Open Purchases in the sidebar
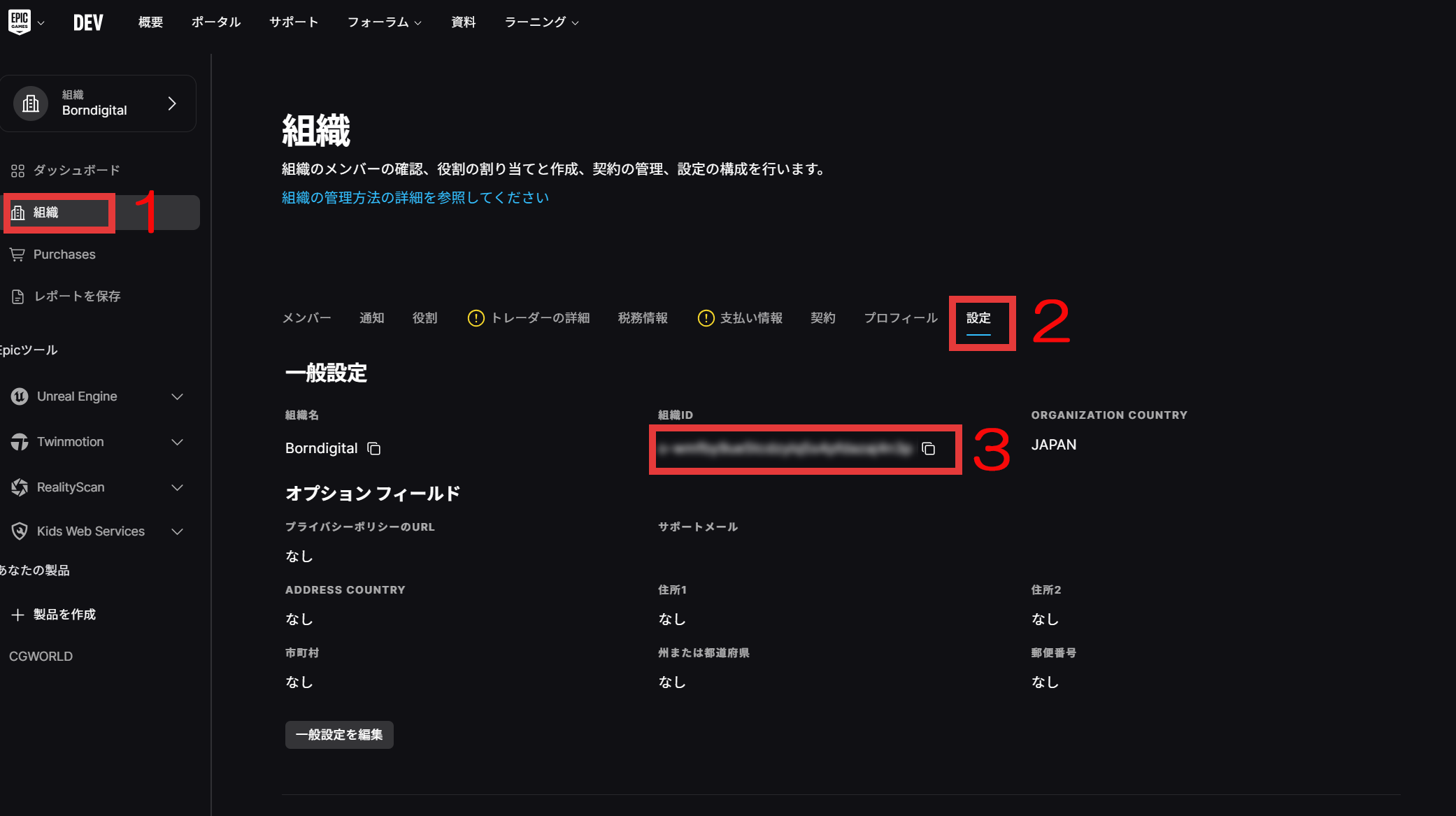This screenshot has width=1456, height=816. [64, 255]
